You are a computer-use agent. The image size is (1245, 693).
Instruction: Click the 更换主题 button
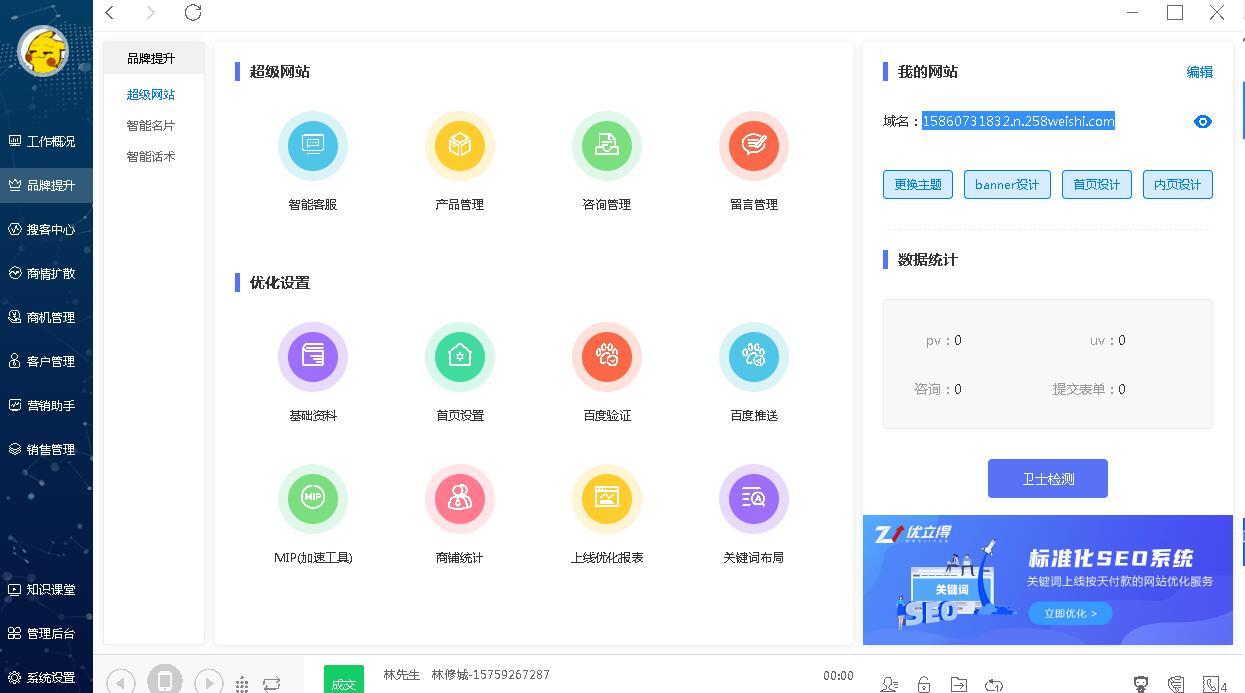(918, 184)
